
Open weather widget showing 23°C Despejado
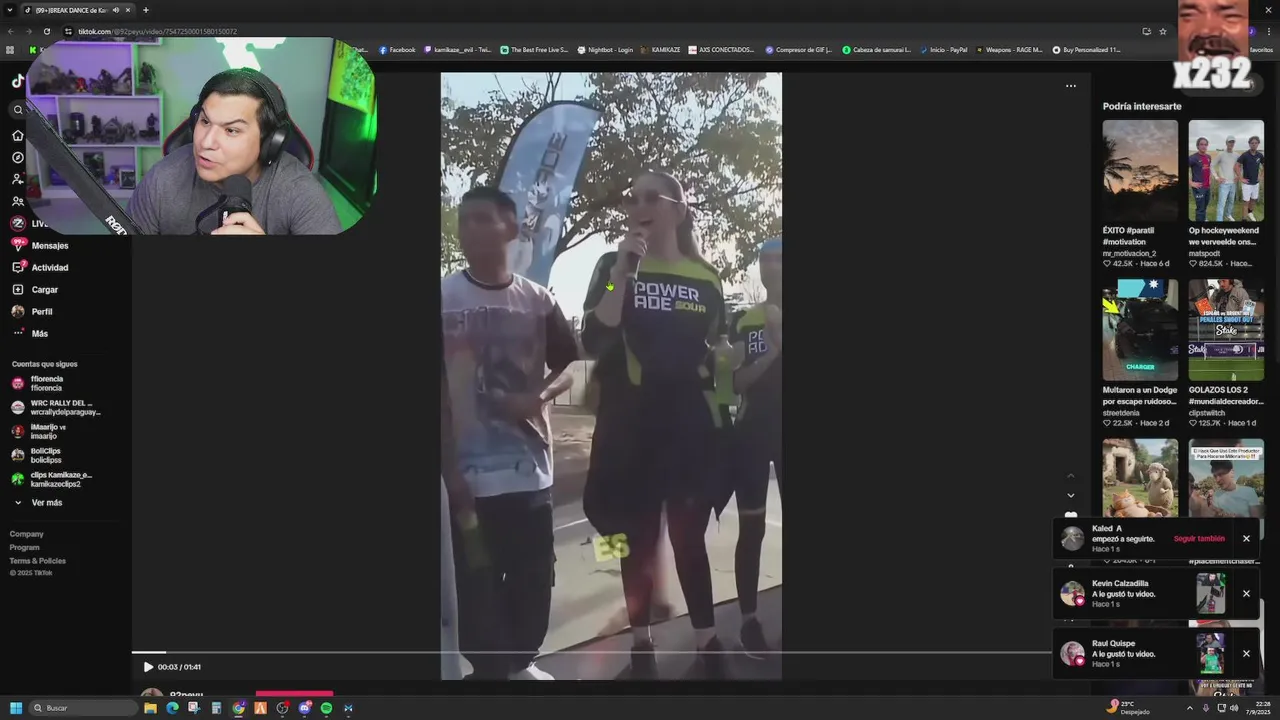coord(1130,708)
